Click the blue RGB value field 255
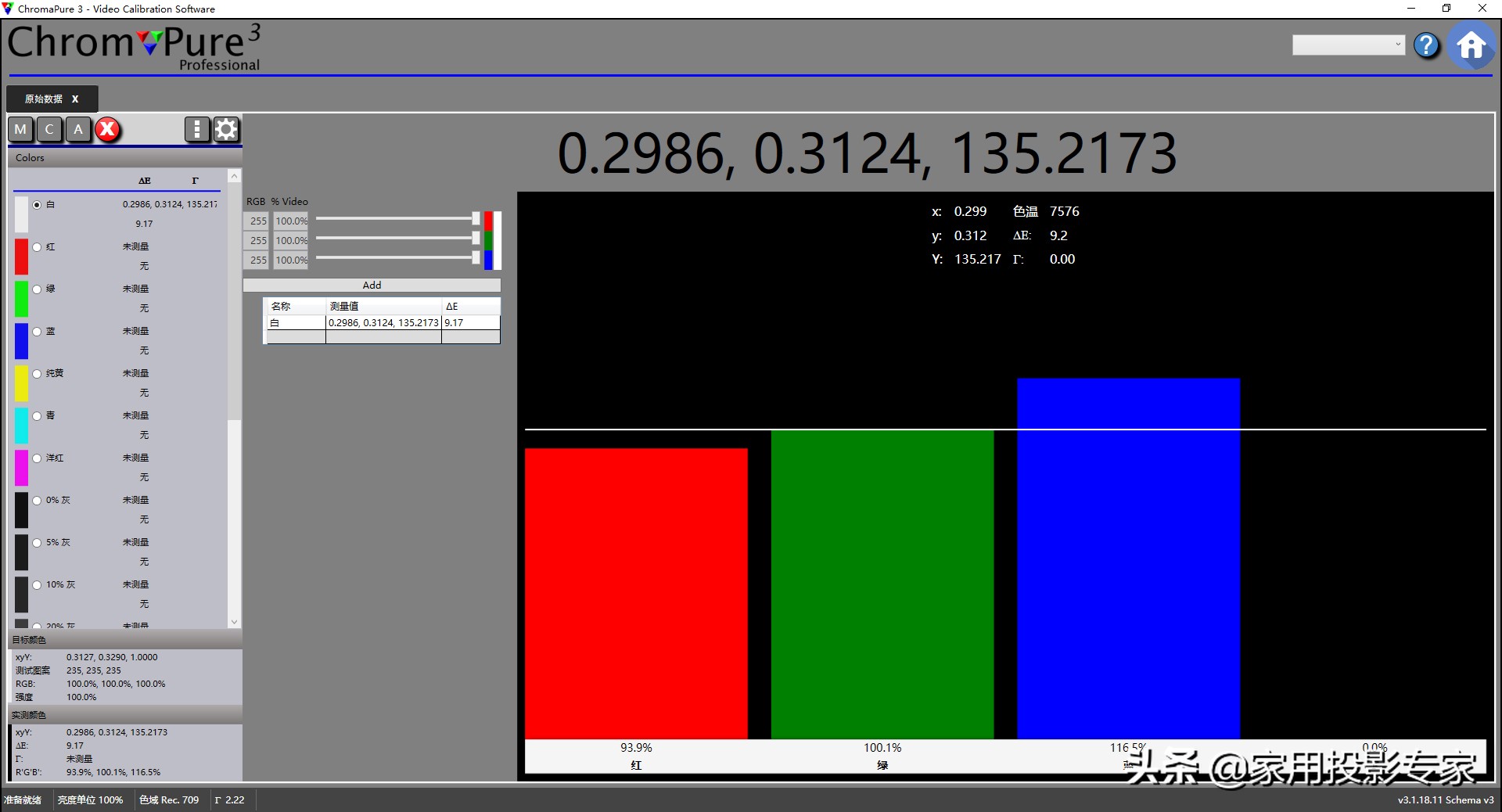 click(x=258, y=260)
